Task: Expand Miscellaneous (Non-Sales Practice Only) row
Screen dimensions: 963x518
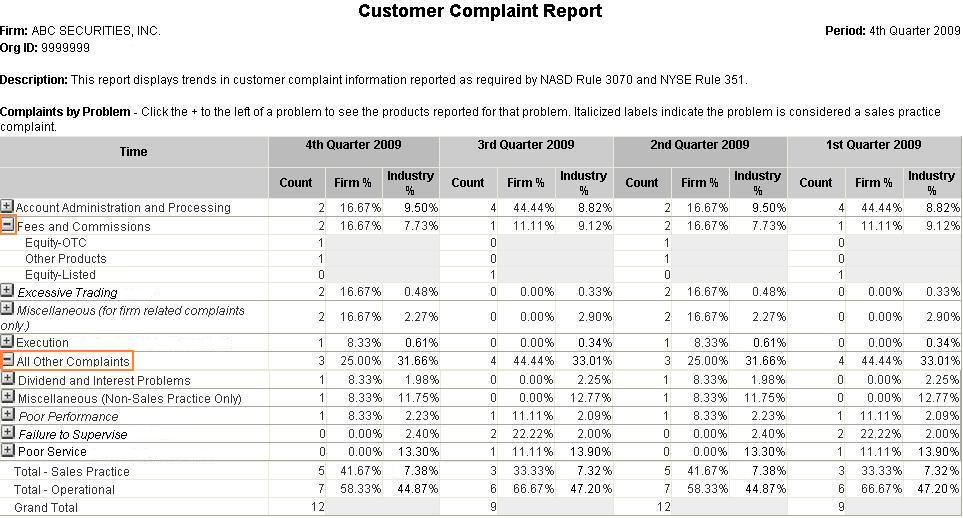Action: click(7, 398)
